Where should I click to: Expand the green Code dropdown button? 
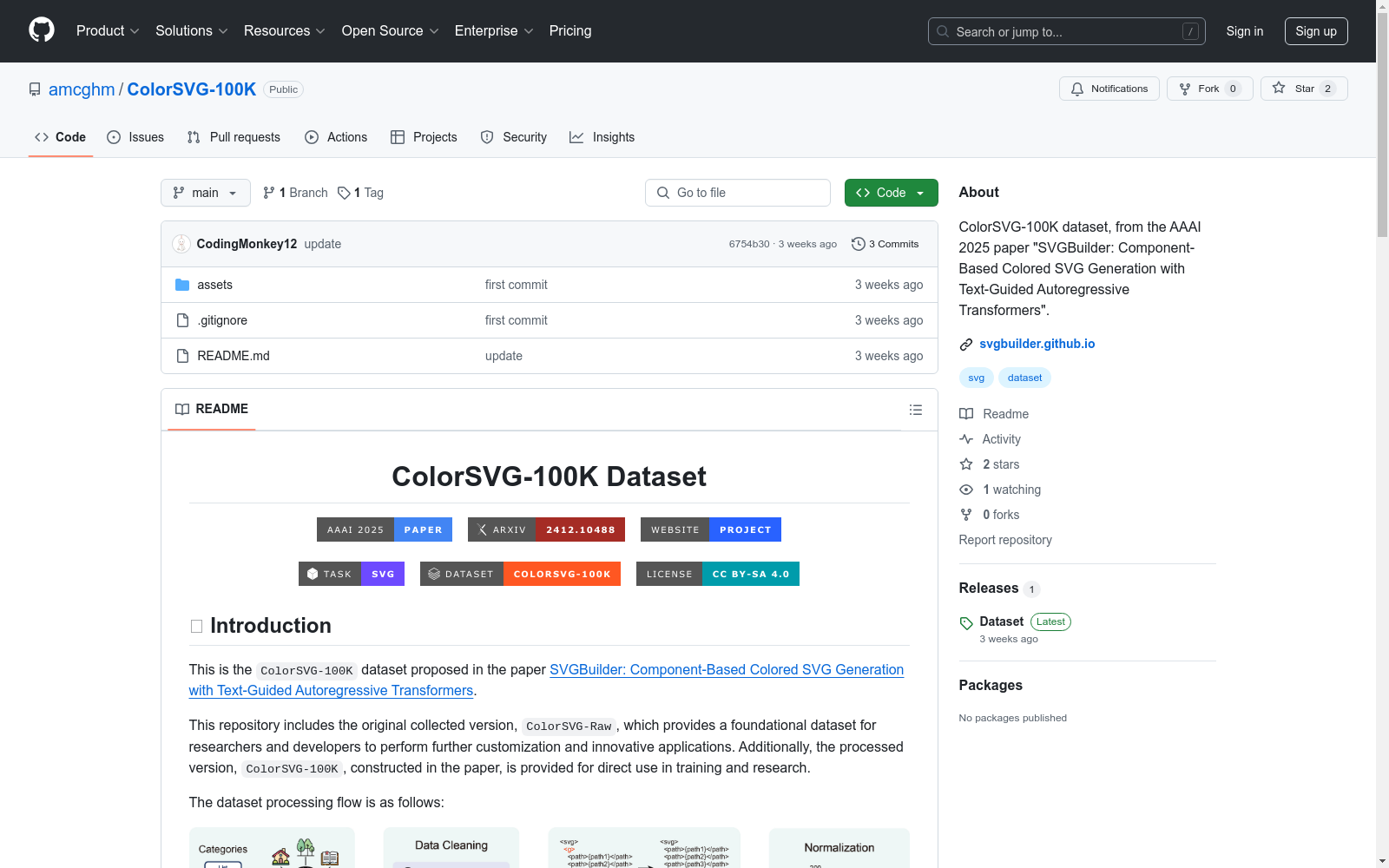pyautogui.click(x=892, y=193)
